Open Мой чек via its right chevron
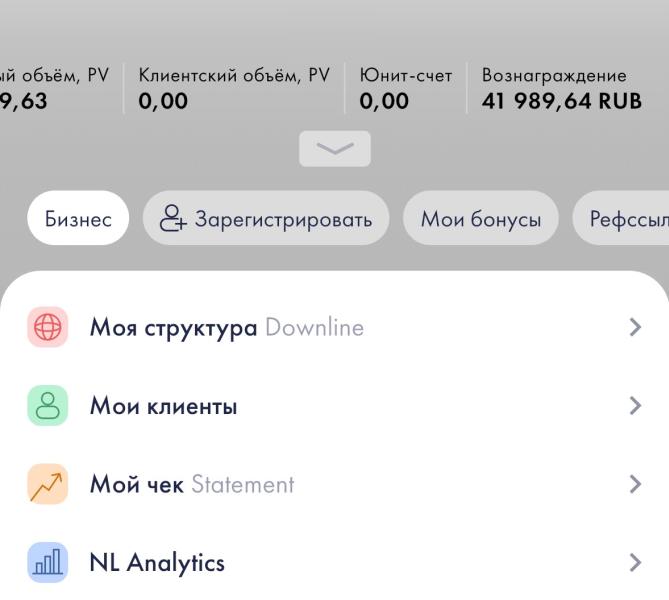Screen dimensions: 669x600 pos(635,485)
